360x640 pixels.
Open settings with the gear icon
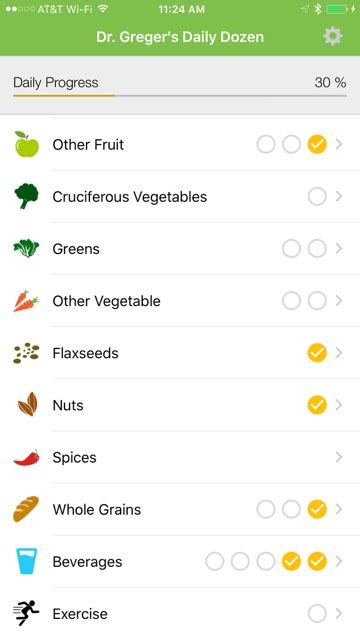333,36
